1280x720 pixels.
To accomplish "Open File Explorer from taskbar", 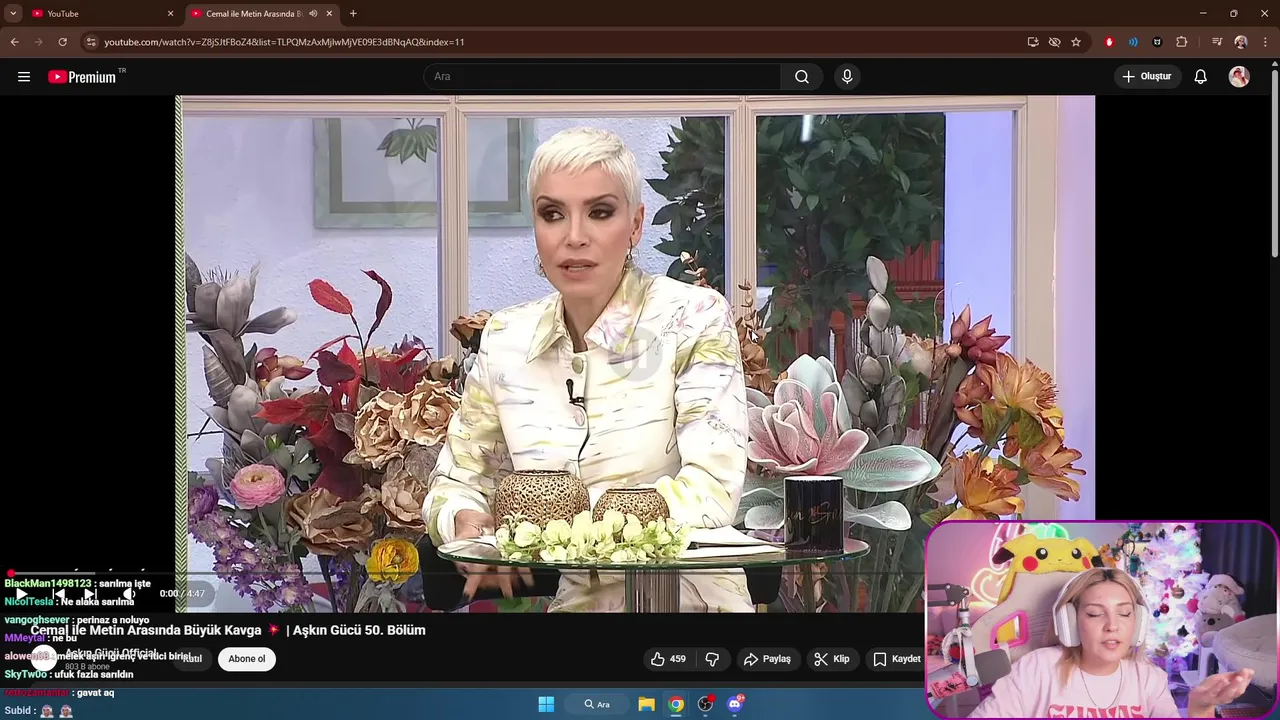I will point(646,704).
